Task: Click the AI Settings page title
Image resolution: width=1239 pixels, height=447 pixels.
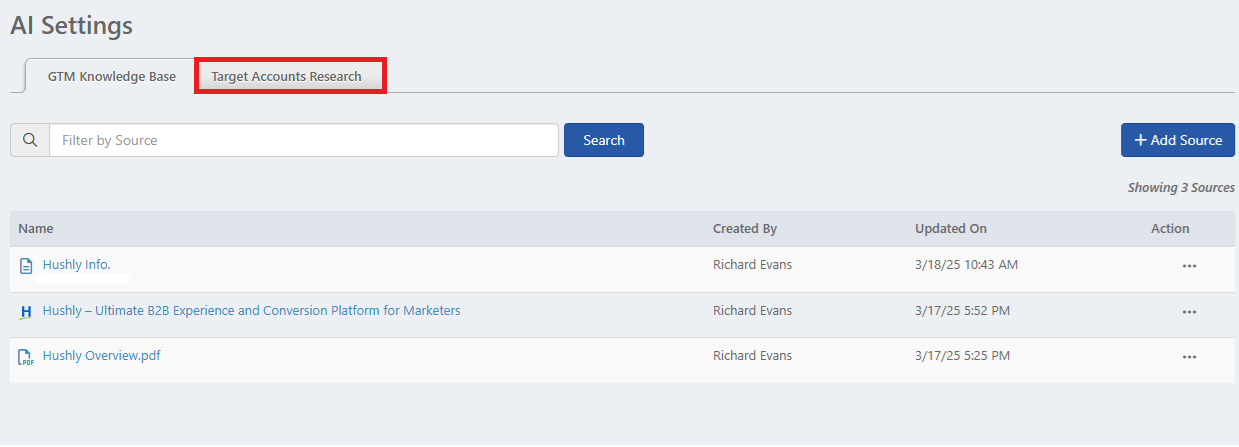Action: (x=72, y=26)
